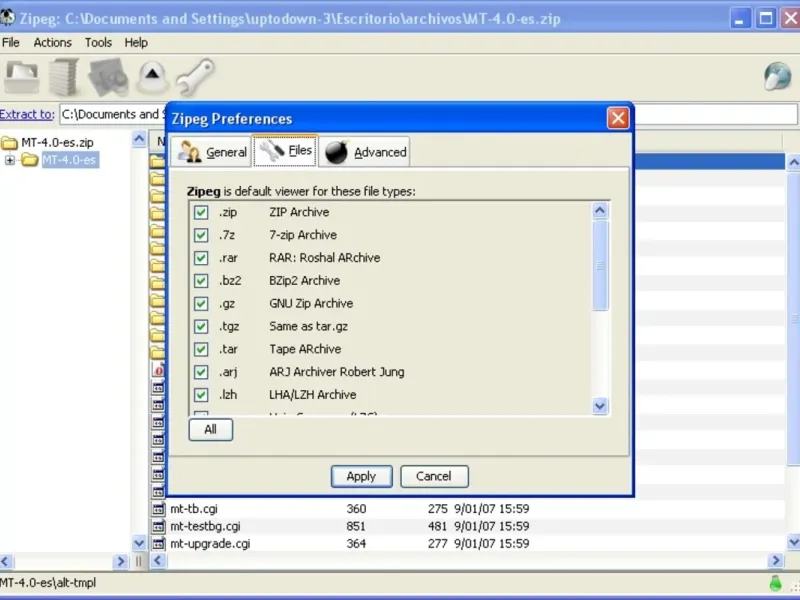Click the MT-4.0-es.zip root folder icon
Viewport: 800px width, 600px height.
(9, 142)
